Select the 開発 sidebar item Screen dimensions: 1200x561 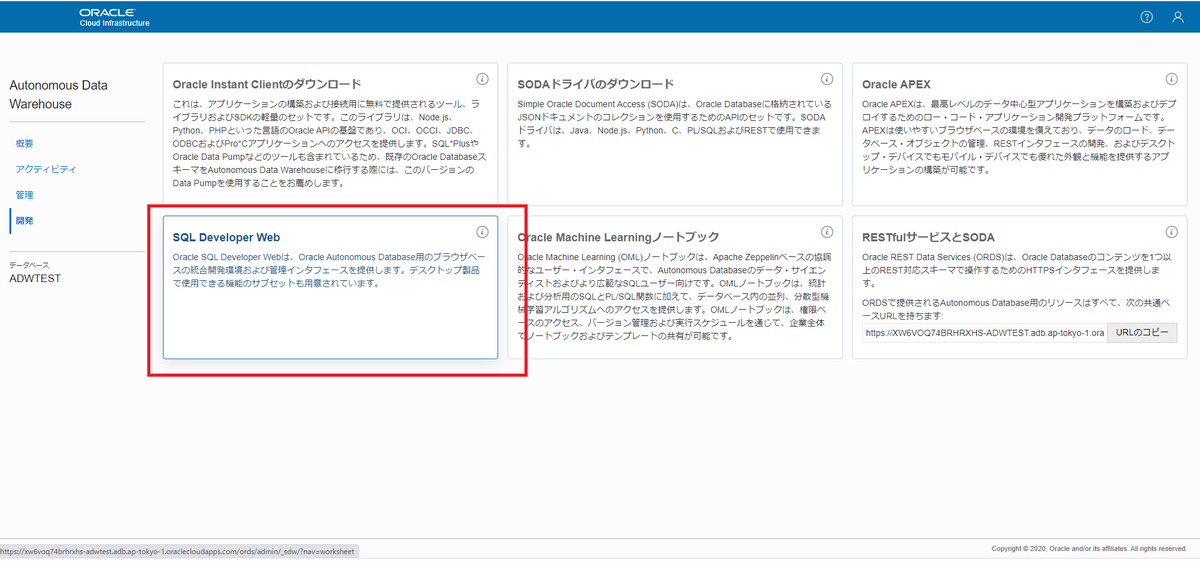pyautogui.click(x=25, y=220)
